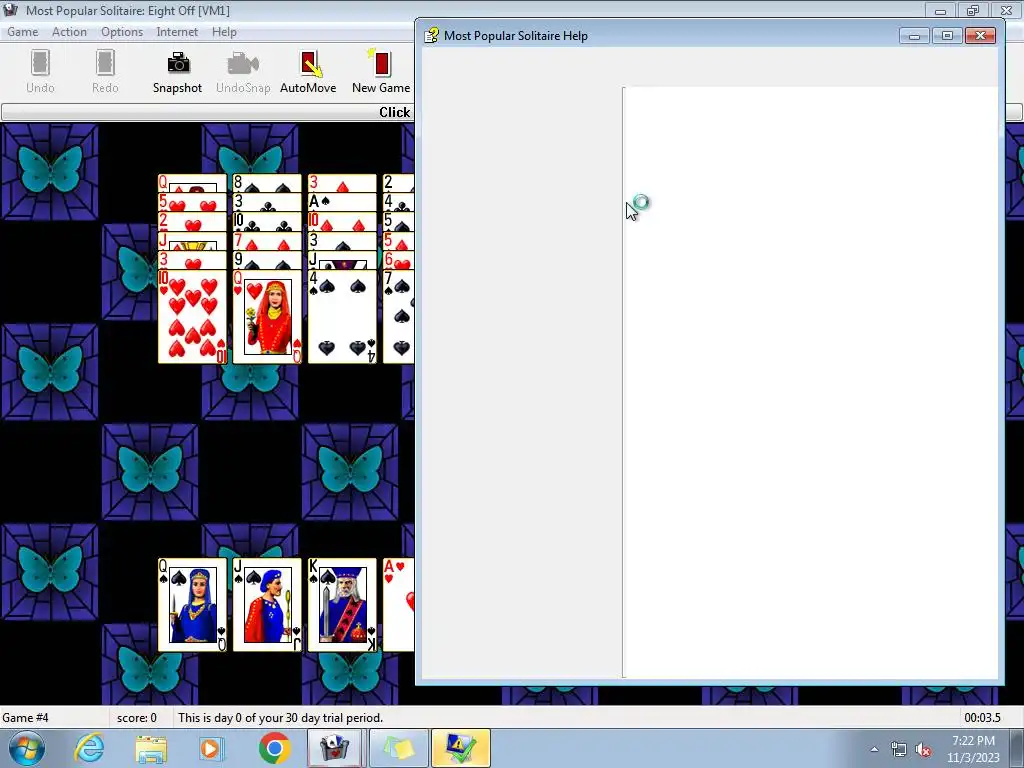This screenshot has height=768, width=1024.
Task: Pick the king of spades reserve card
Action: point(342,605)
